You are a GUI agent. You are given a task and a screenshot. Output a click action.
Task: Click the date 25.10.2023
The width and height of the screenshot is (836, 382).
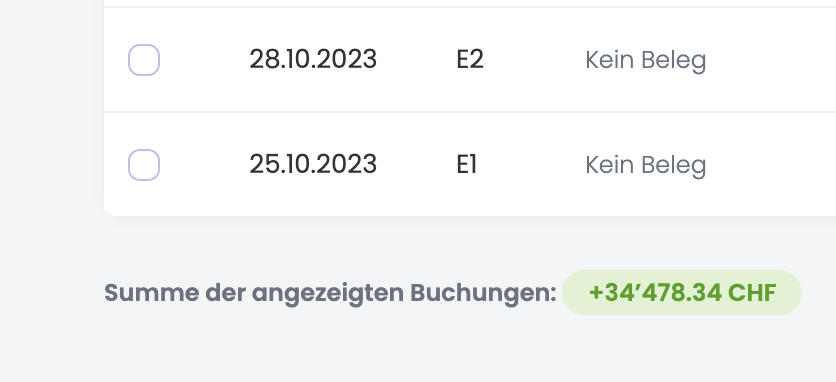click(313, 164)
